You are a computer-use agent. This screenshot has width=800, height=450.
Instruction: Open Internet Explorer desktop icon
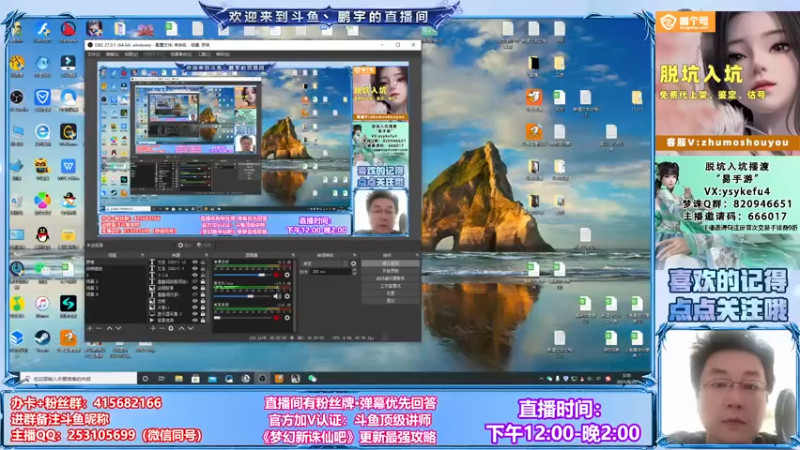42,134
